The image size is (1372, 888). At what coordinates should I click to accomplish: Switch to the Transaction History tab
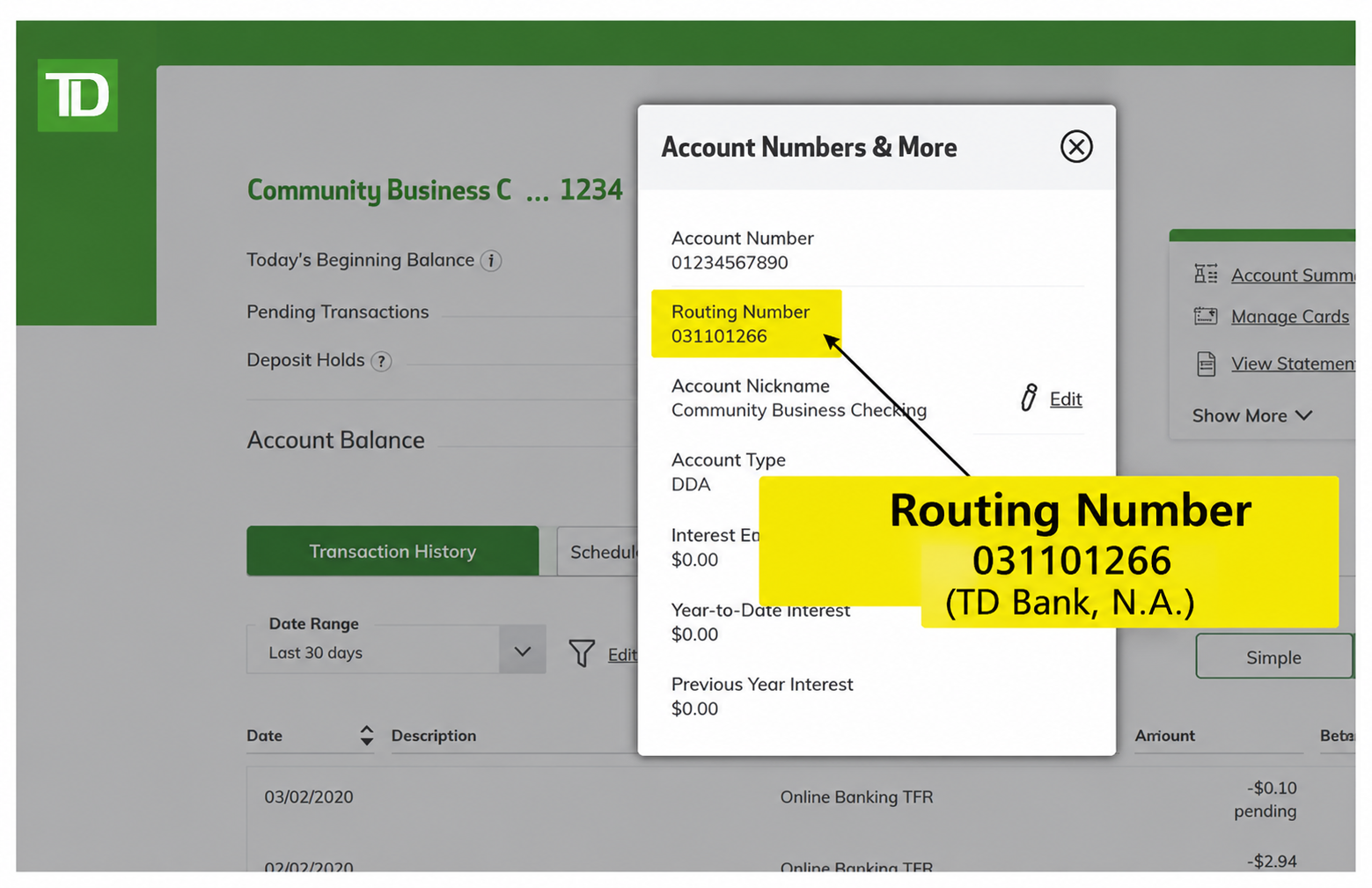click(x=393, y=551)
